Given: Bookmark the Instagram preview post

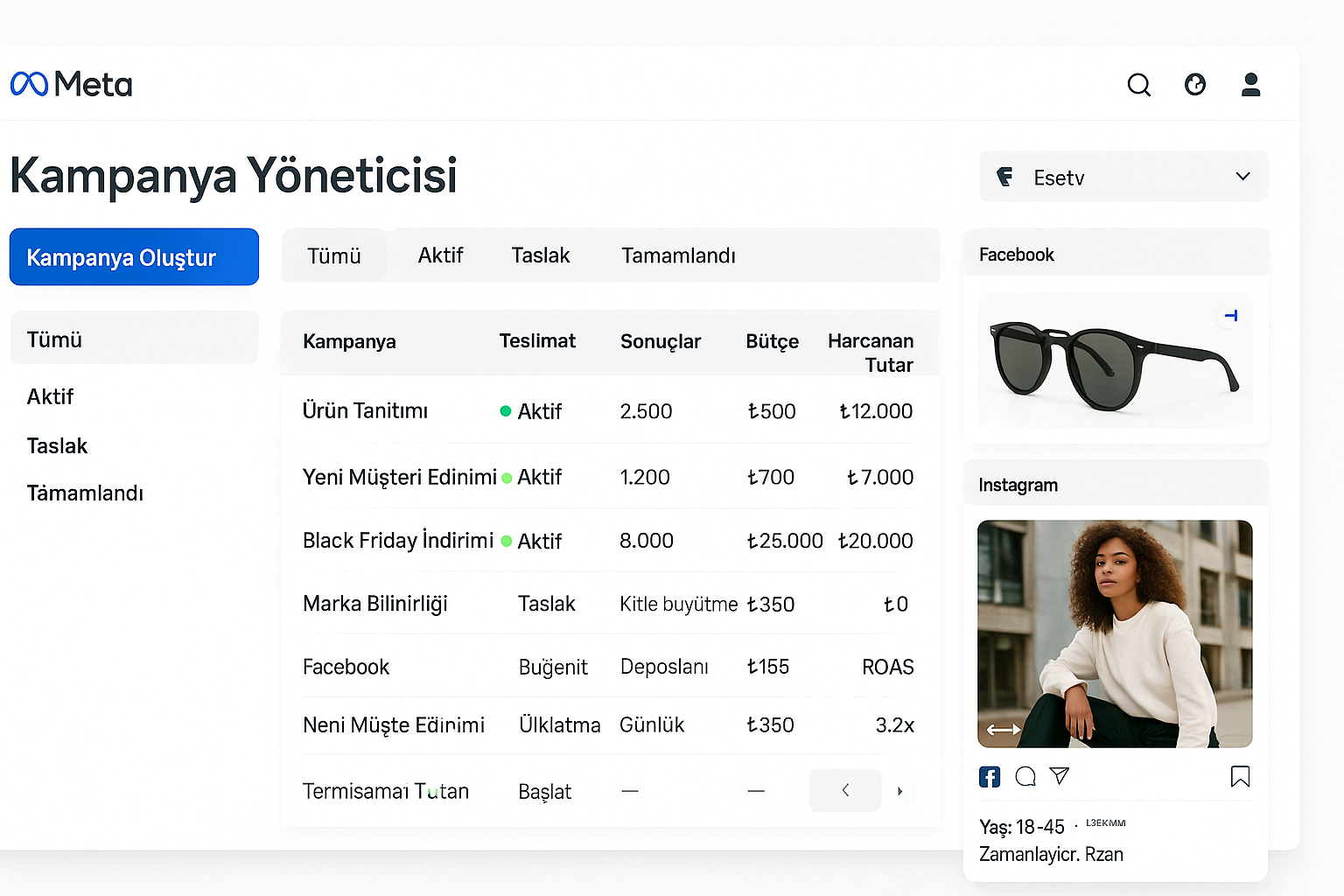Looking at the screenshot, I should tap(1240, 776).
